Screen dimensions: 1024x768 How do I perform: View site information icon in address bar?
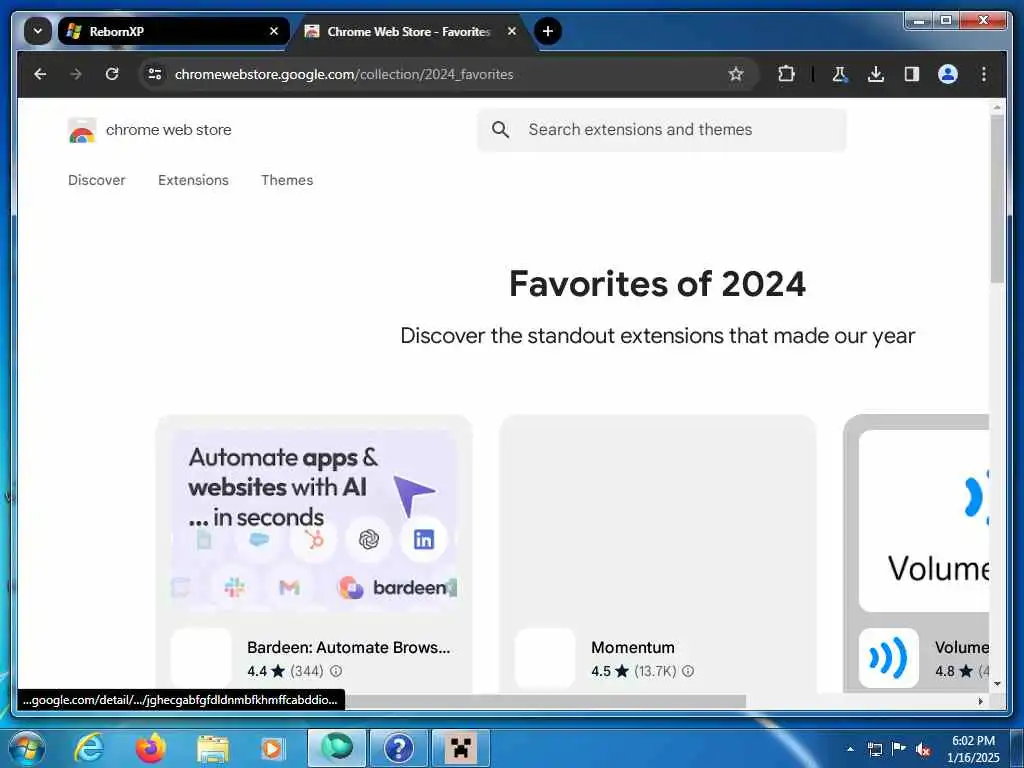pyautogui.click(x=155, y=74)
